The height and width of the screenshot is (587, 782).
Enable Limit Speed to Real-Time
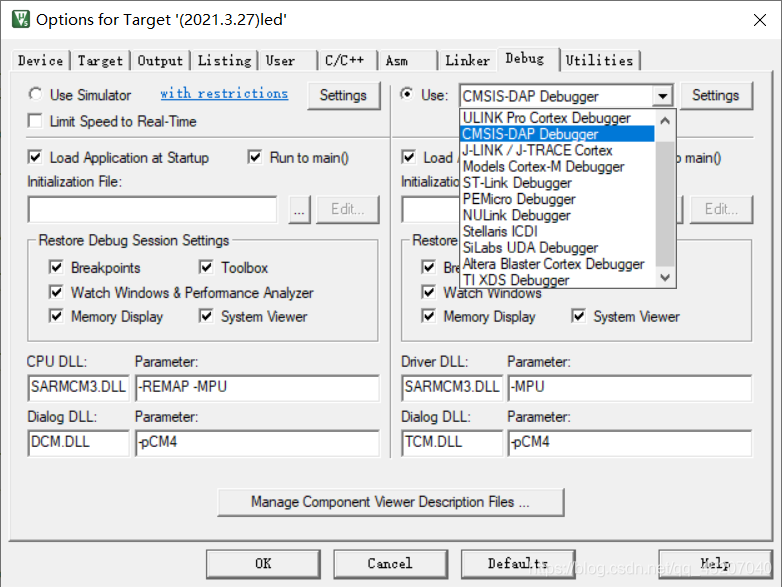[x=35, y=121]
